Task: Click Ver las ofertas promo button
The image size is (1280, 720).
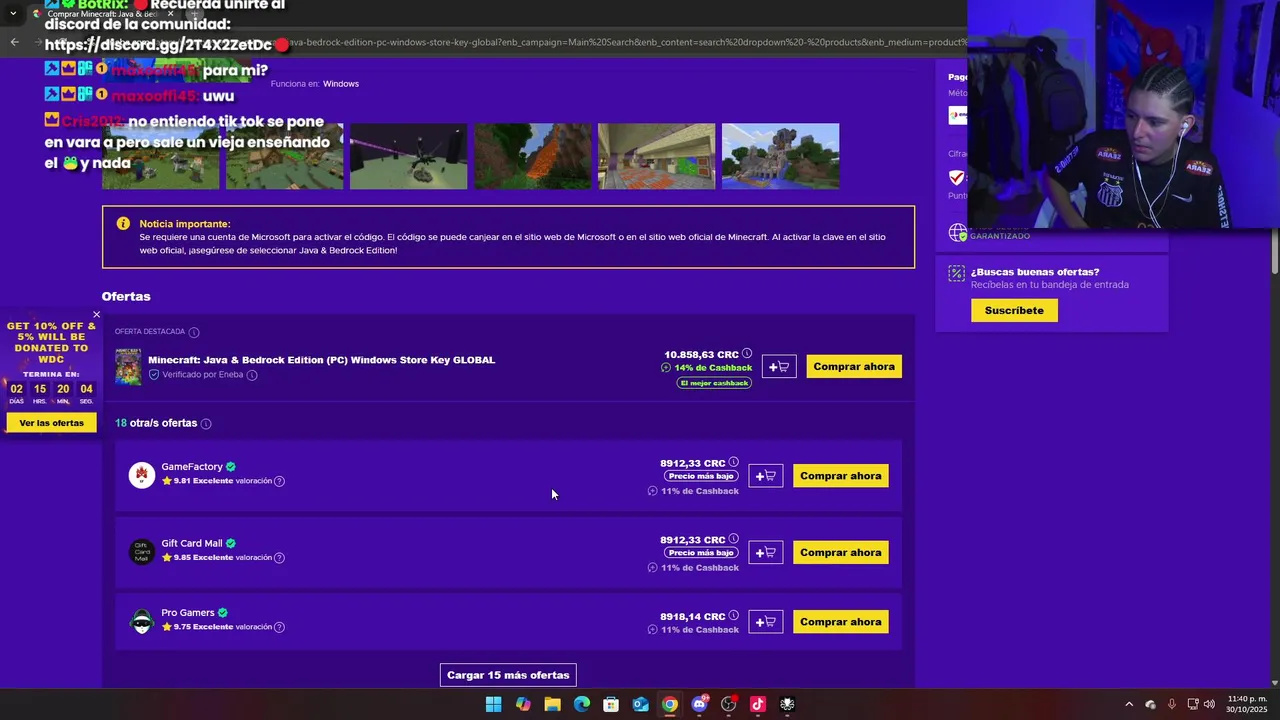Action: tap(52, 423)
